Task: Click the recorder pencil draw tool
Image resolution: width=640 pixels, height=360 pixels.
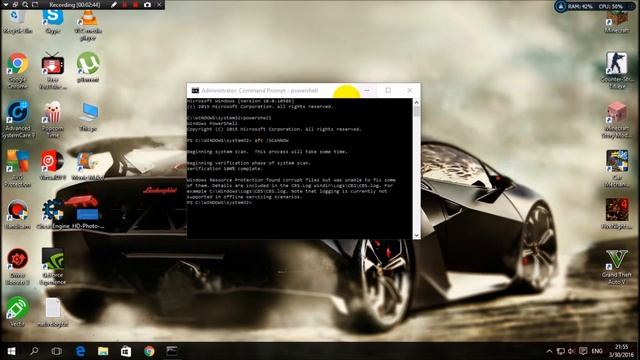Action: click(x=114, y=5)
